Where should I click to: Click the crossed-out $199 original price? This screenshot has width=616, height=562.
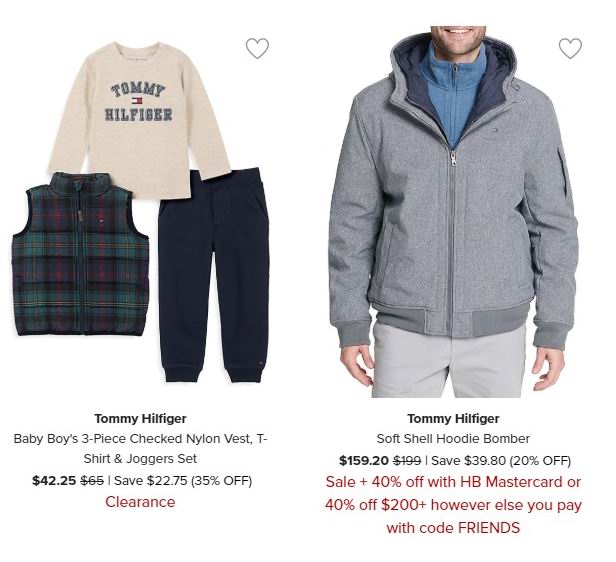pyautogui.click(x=407, y=460)
